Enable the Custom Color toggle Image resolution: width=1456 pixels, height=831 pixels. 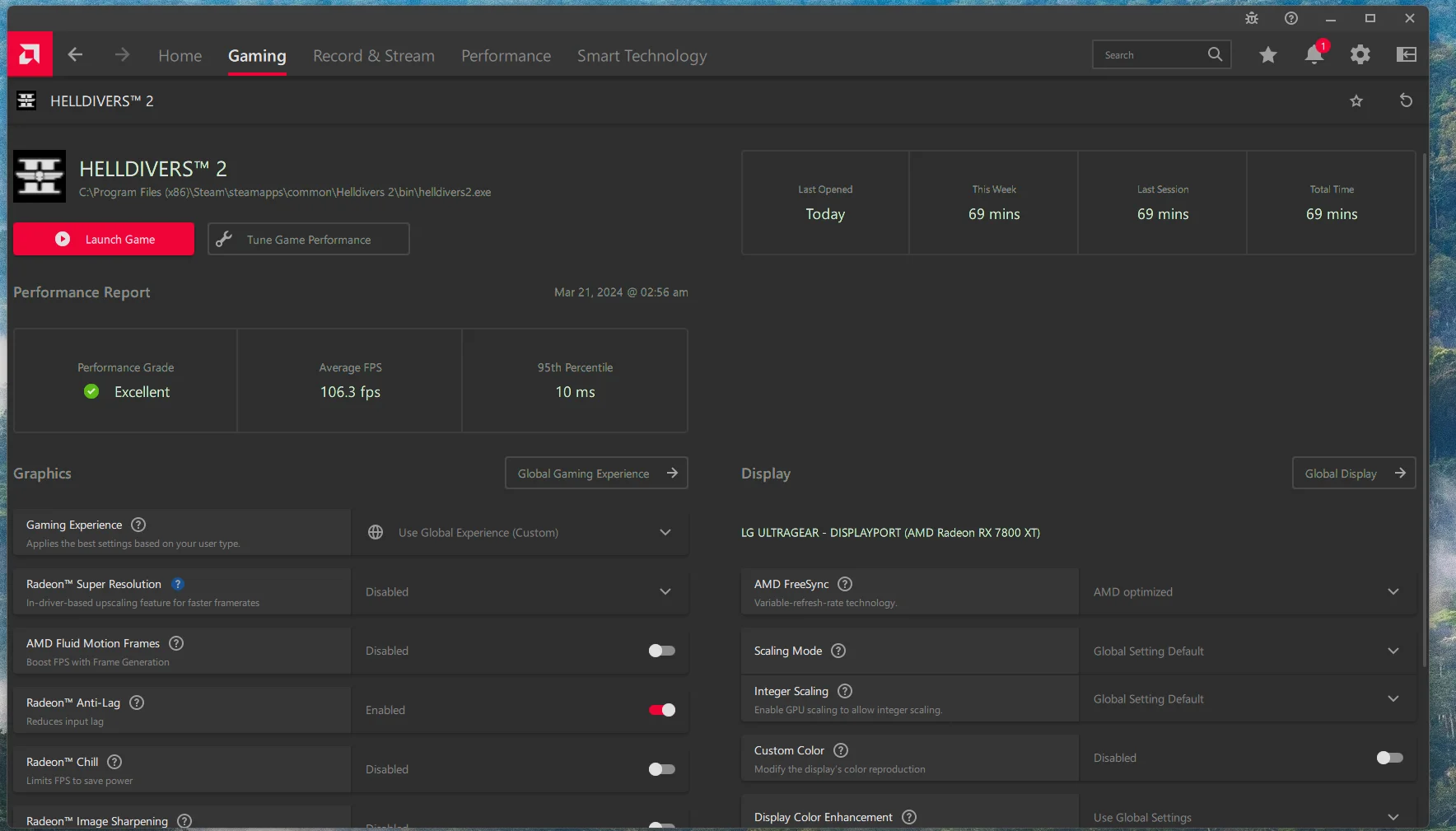tap(1390, 758)
